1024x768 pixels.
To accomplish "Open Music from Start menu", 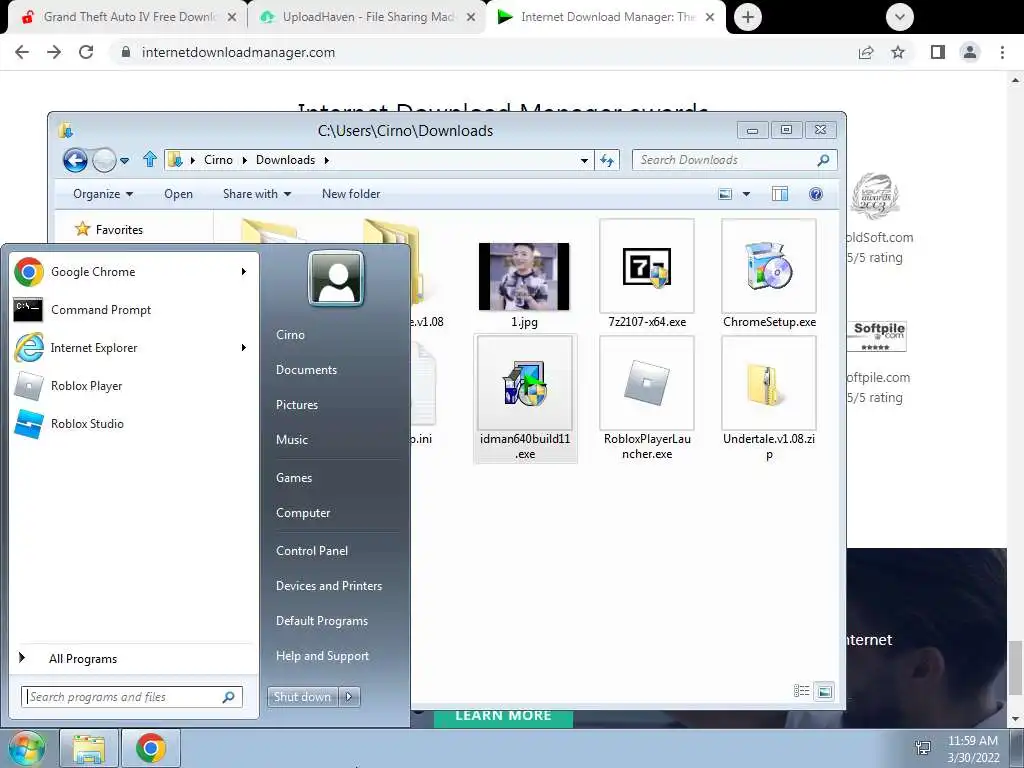I will [291, 440].
